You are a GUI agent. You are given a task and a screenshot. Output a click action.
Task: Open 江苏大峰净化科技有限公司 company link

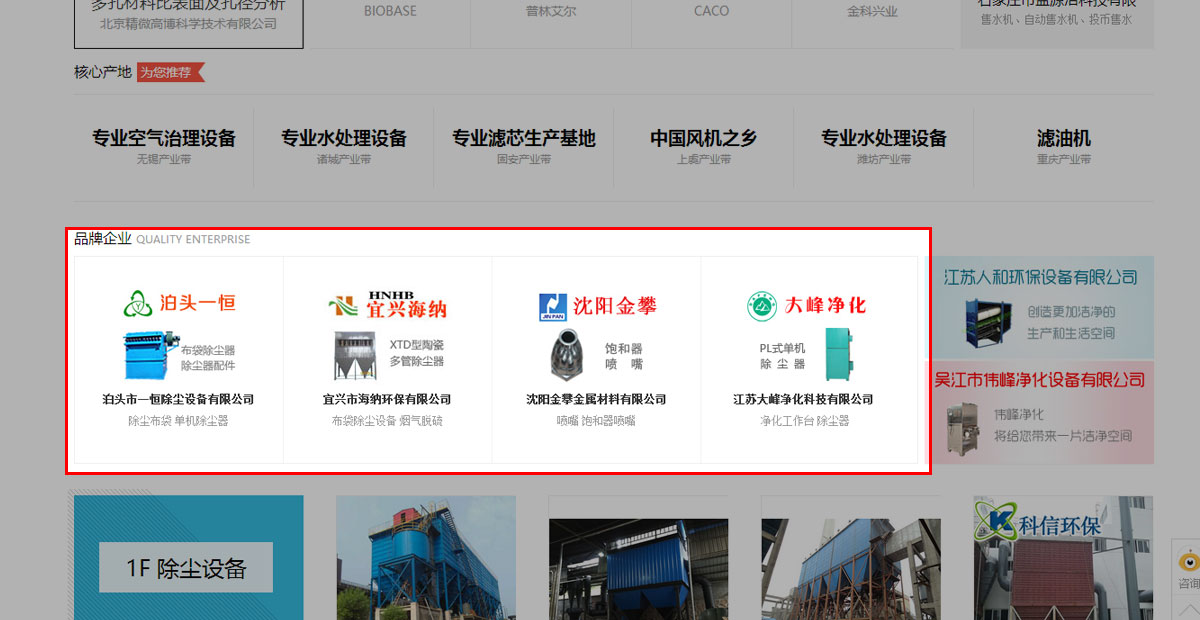click(804, 399)
